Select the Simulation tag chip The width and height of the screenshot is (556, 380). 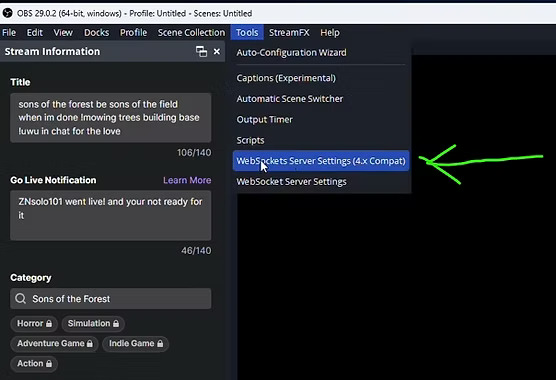[93, 324]
